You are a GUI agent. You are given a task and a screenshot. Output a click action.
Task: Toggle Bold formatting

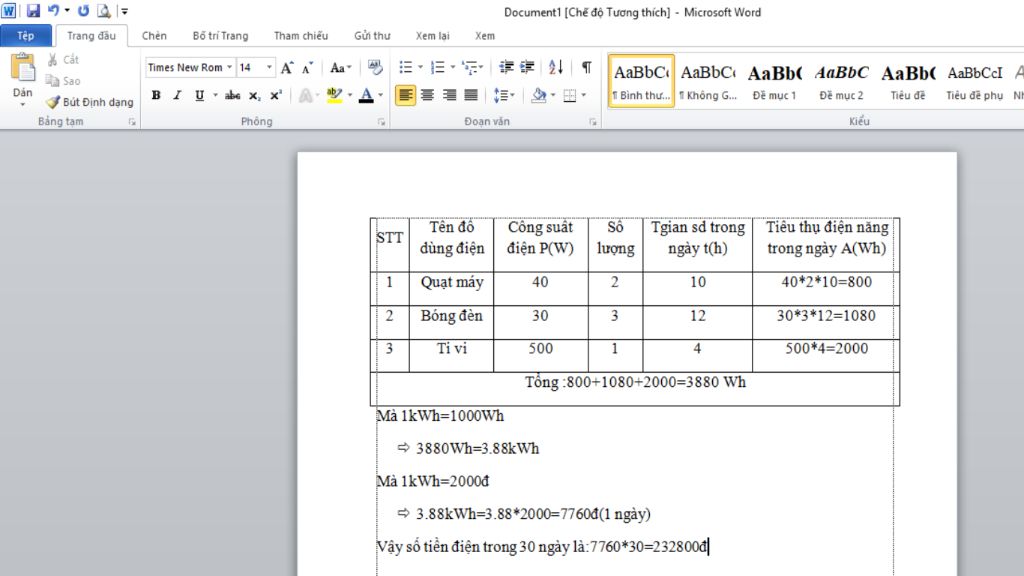[x=156, y=95]
